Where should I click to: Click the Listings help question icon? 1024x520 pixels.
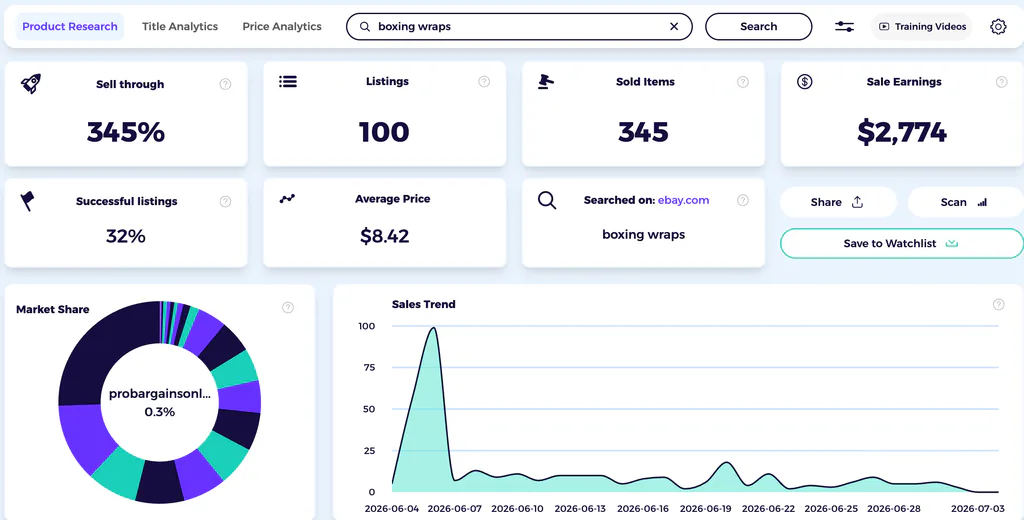coord(484,82)
